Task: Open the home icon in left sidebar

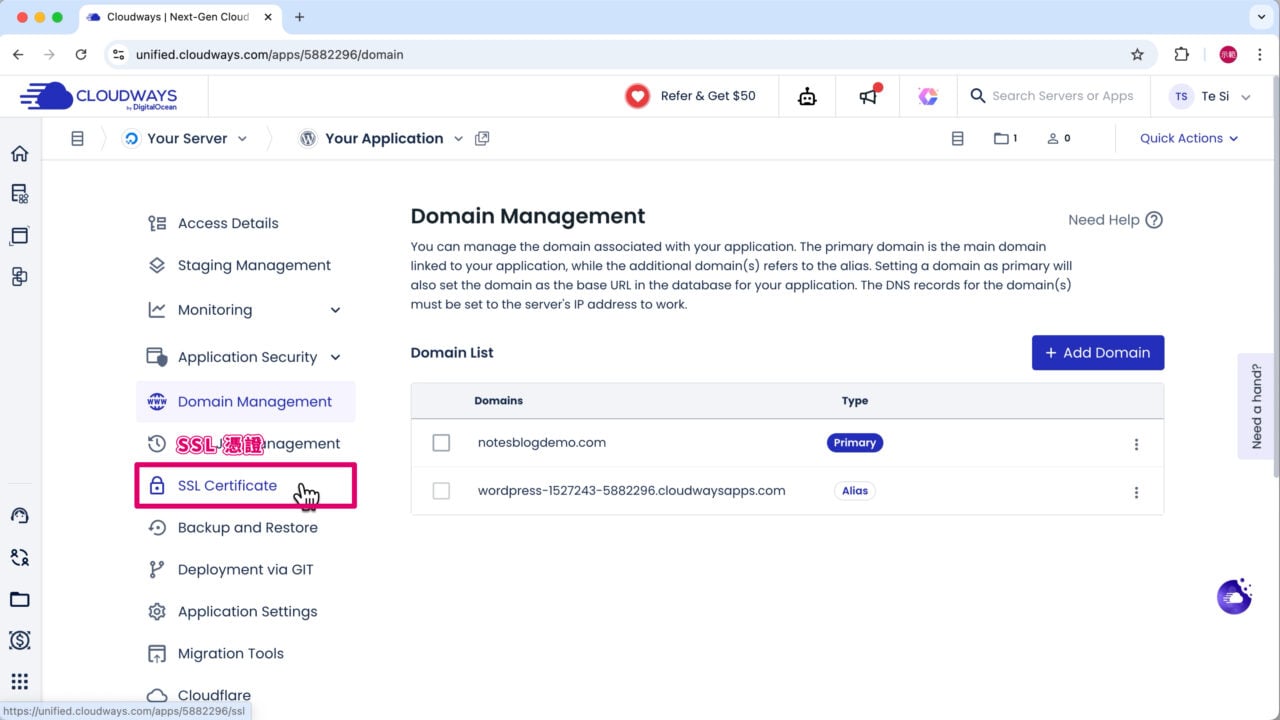Action: (x=19, y=153)
